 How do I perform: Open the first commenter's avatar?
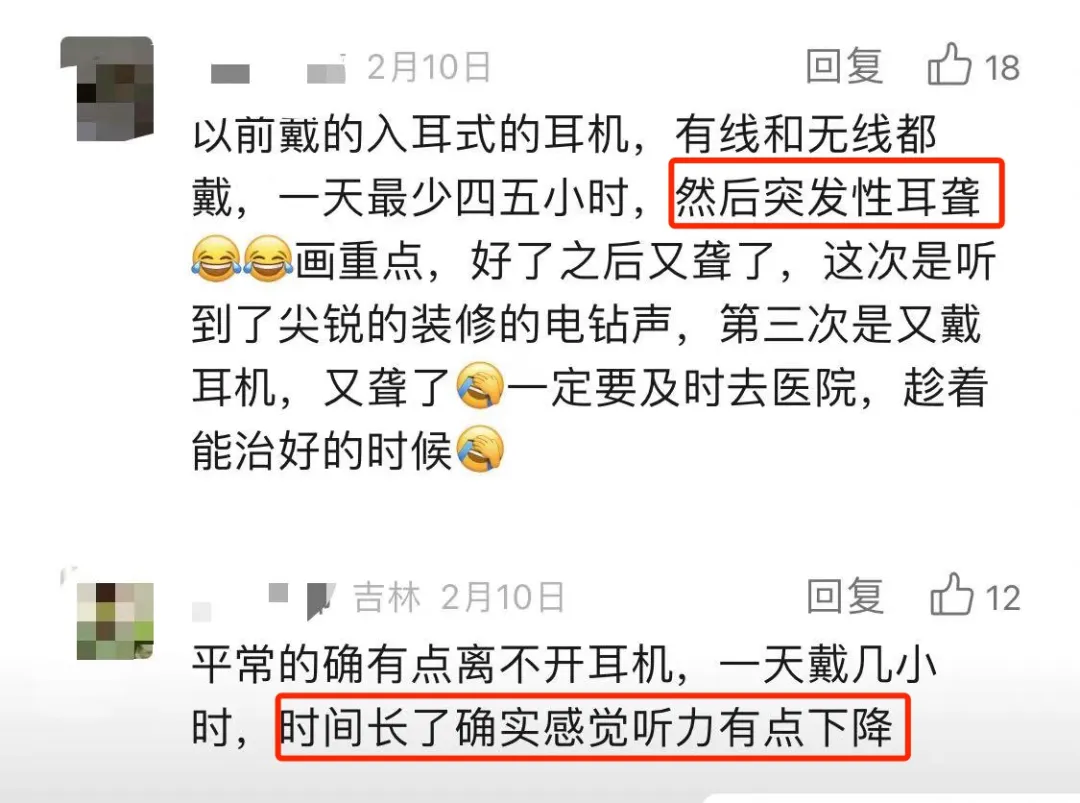107,89
